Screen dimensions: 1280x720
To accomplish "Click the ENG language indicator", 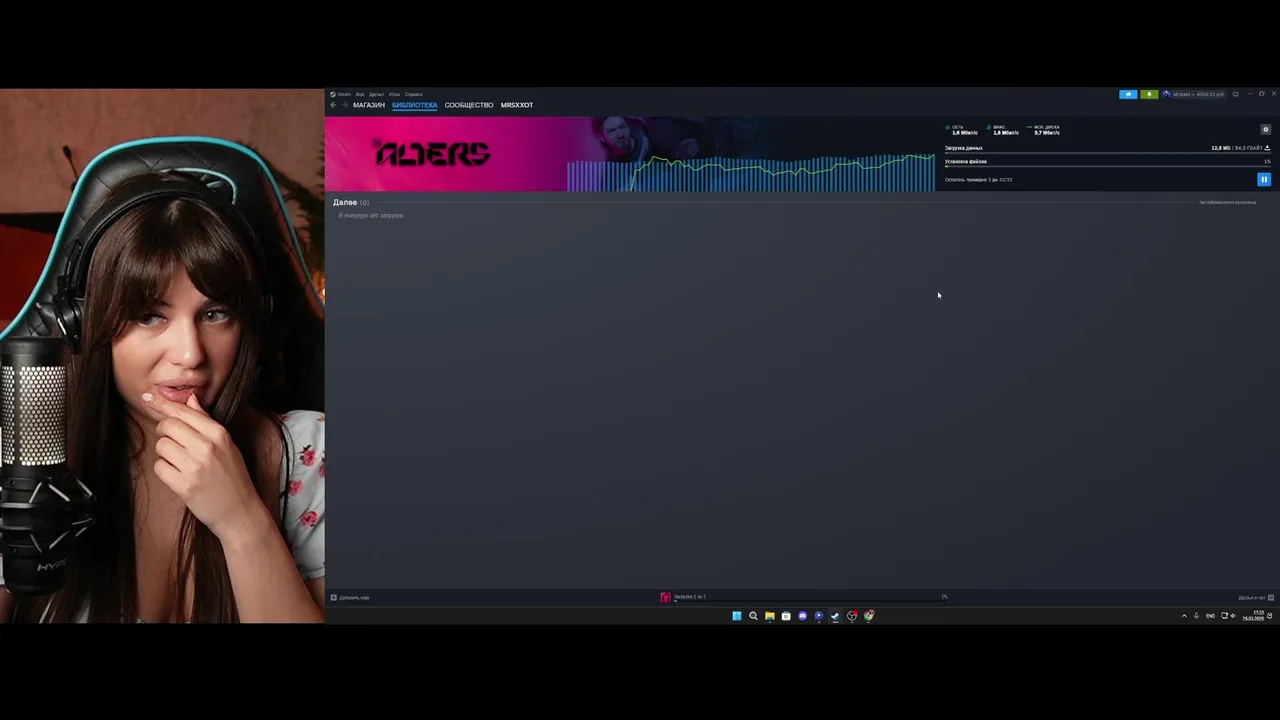I will point(1210,616).
